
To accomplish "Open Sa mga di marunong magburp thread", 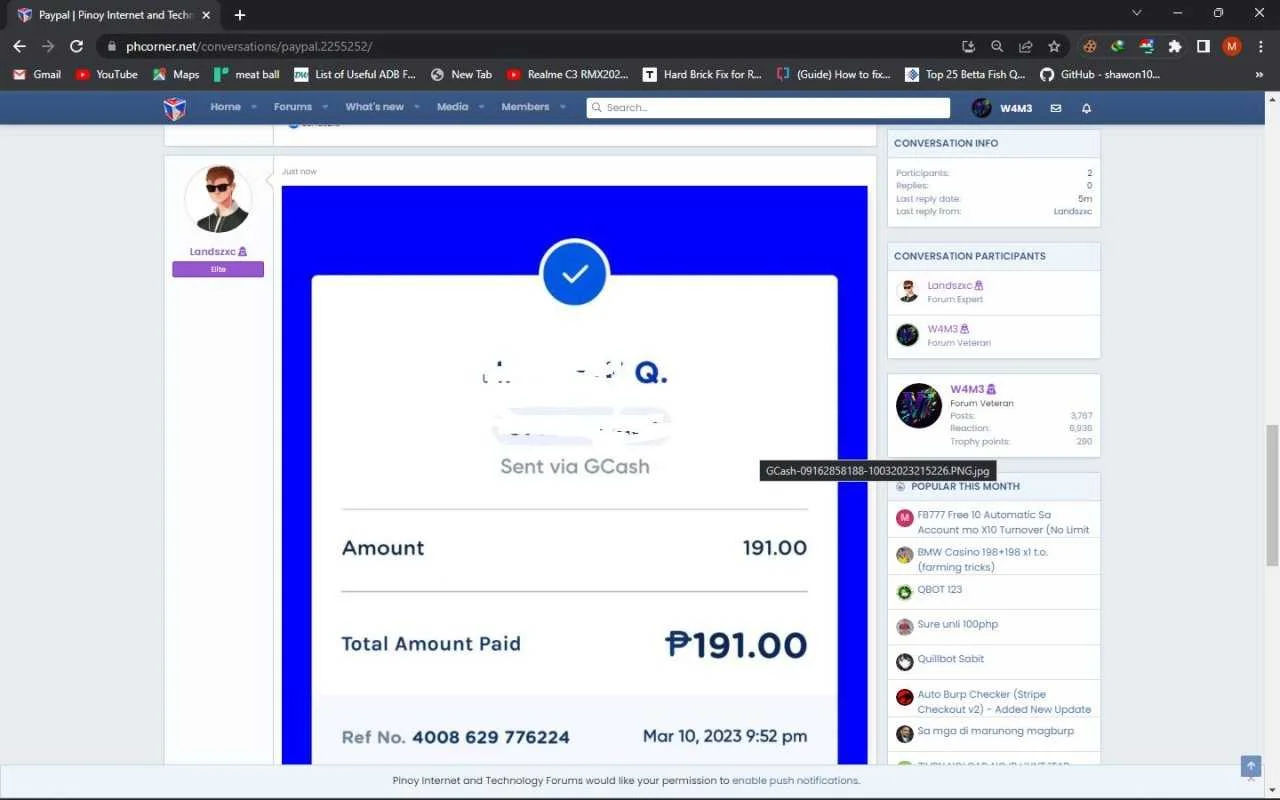I will coord(995,732).
